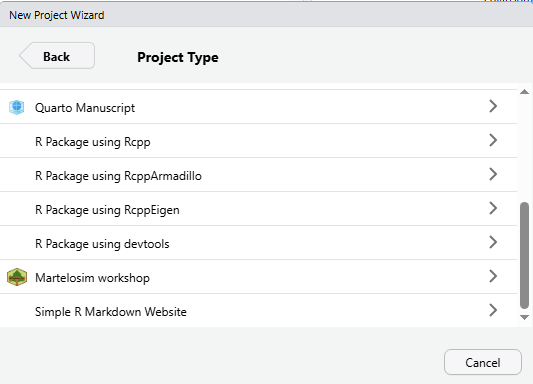Select Quarto Manuscript project type
Viewport: 533px width, 384px height.
point(258,107)
